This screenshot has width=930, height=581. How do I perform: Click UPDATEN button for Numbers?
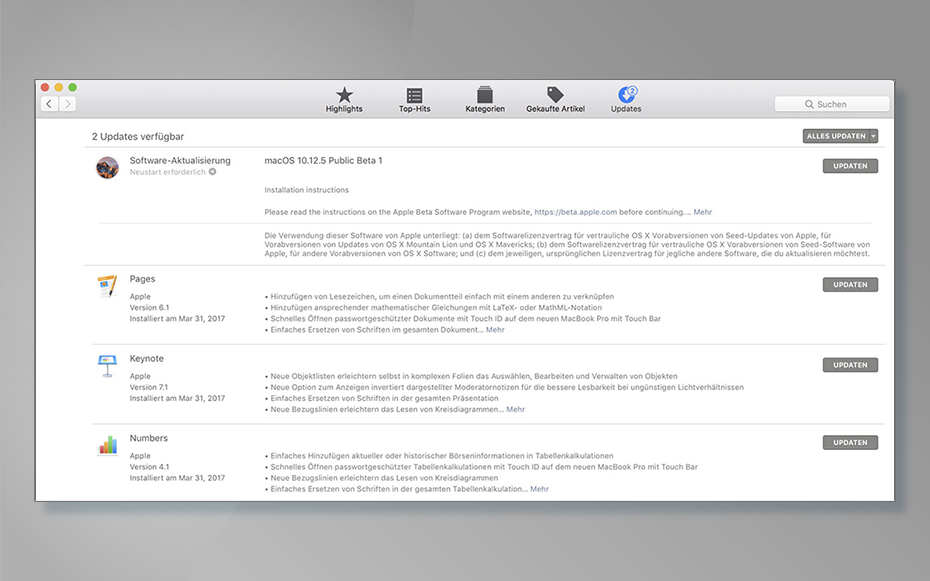850,442
